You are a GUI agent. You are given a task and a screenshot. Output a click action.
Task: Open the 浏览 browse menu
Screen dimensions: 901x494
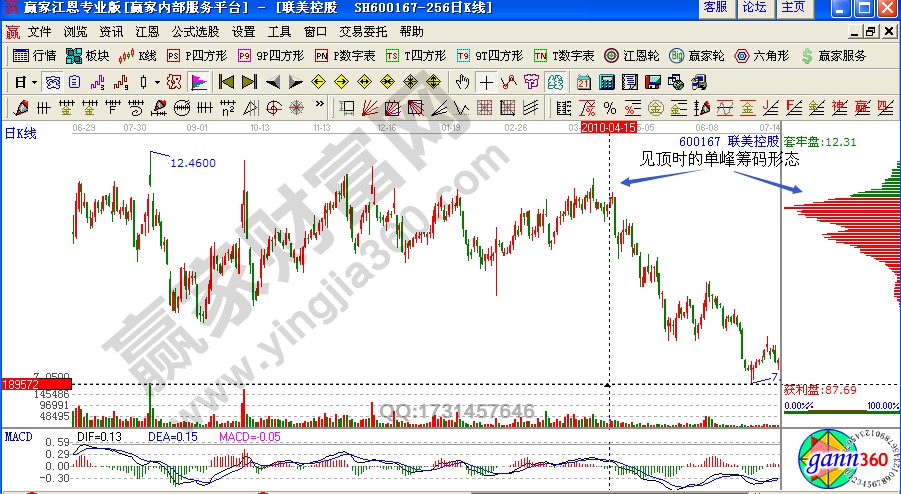[75, 32]
